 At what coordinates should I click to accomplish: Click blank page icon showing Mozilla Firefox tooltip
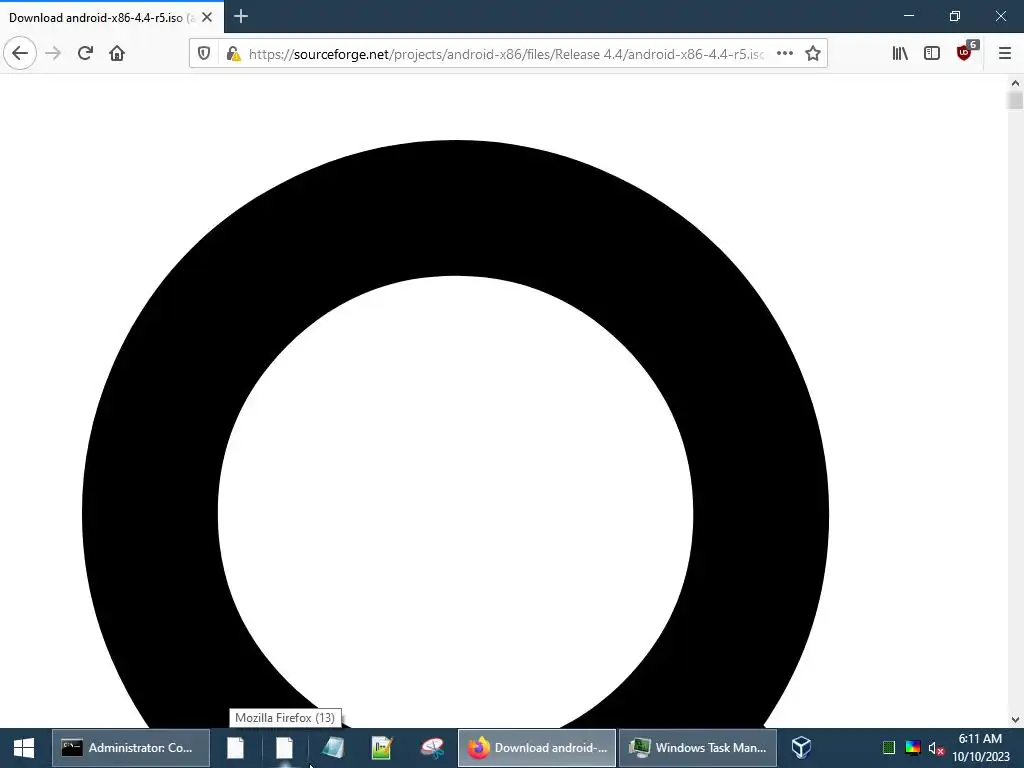coord(285,748)
